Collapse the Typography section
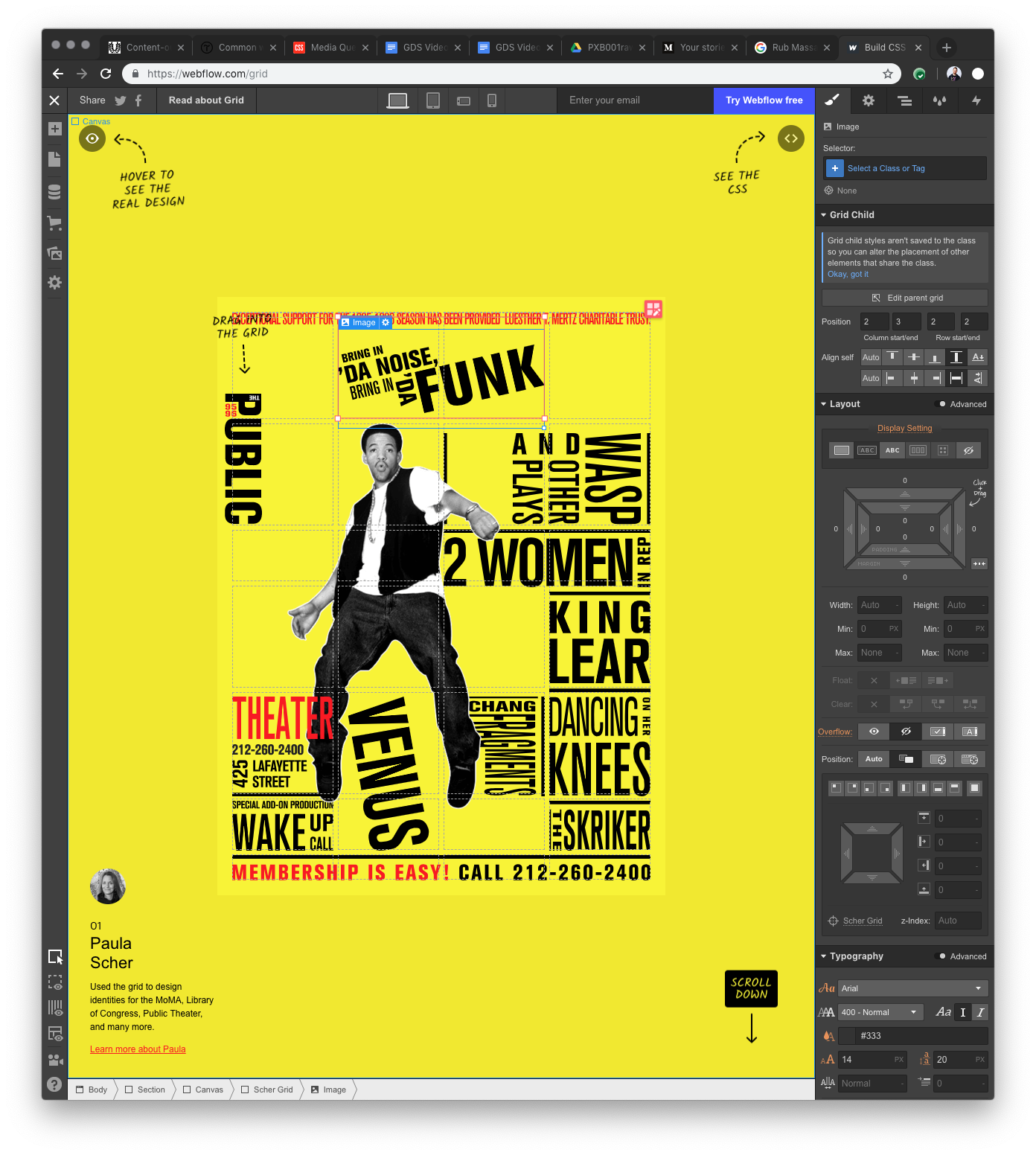 coord(824,956)
